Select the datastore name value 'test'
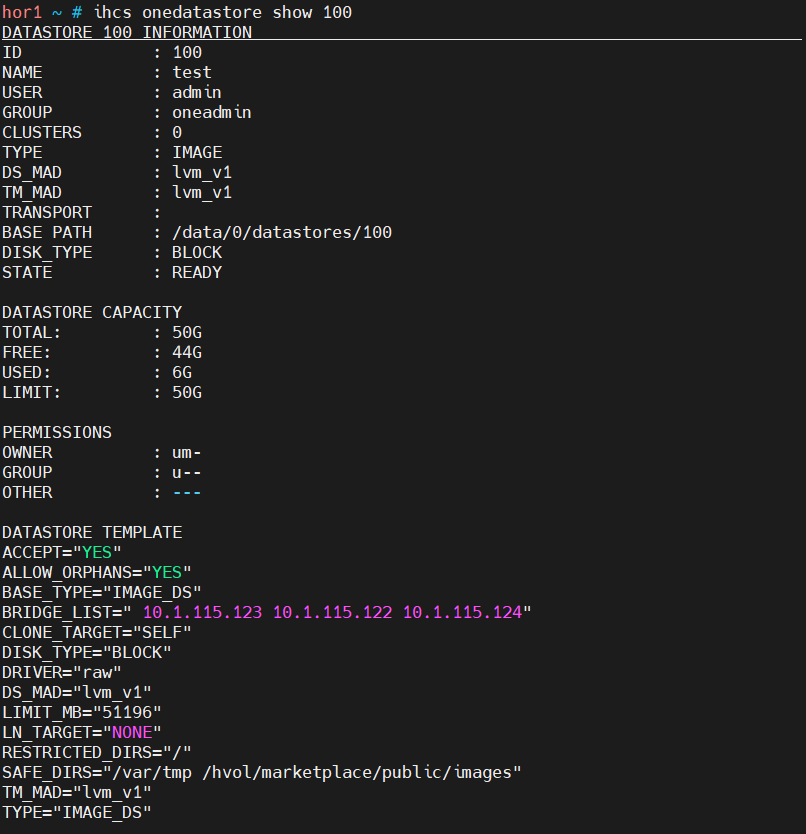The width and height of the screenshot is (806, 834). pos(192,72)
